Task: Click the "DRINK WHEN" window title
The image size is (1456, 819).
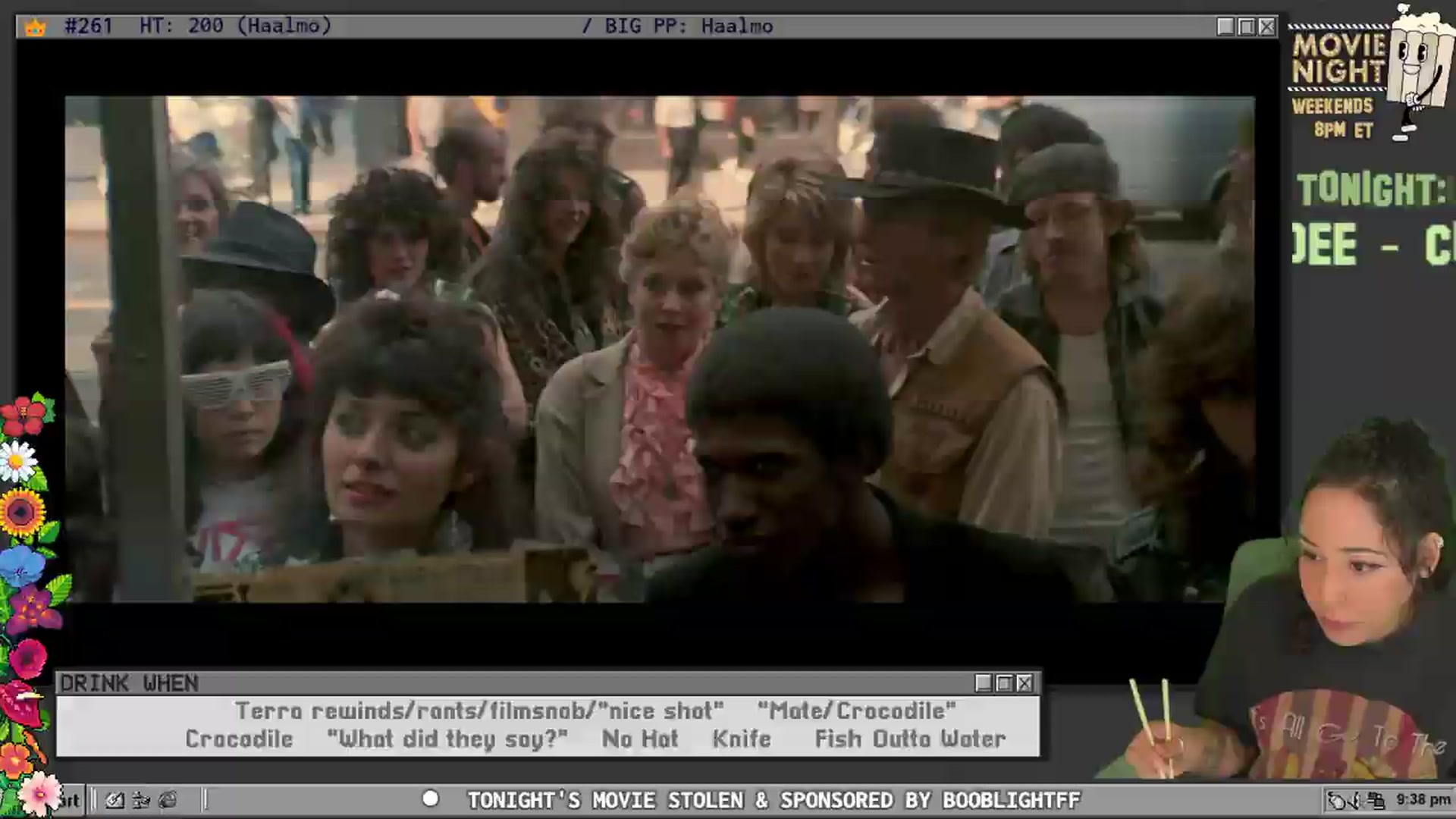Action: click(x=129, y=683)
